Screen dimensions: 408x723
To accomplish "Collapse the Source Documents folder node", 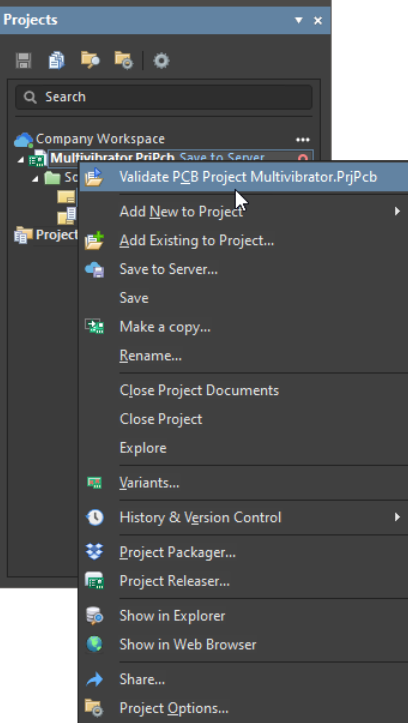I will click(x=35, y=178).
